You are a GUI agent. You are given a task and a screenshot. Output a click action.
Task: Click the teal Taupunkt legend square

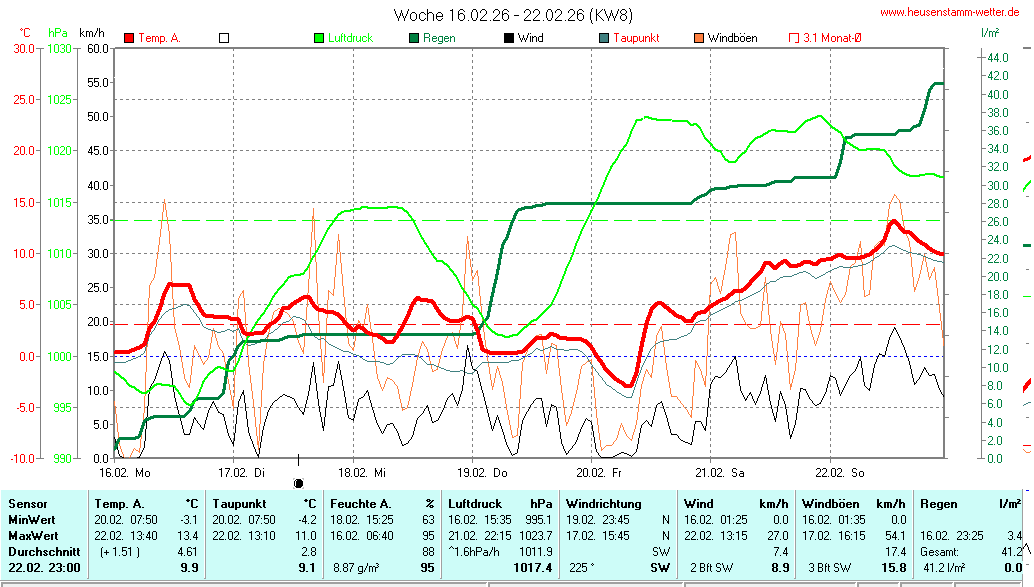(x=603, y=38)
